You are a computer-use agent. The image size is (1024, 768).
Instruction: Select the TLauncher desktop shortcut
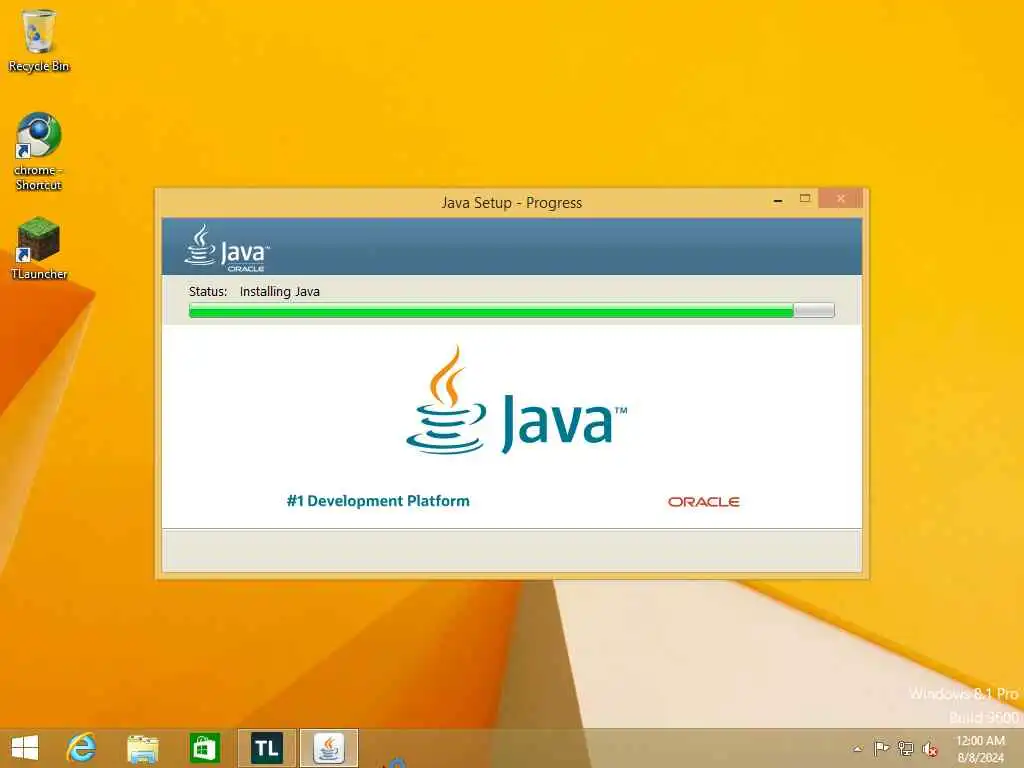pos(39,249)
